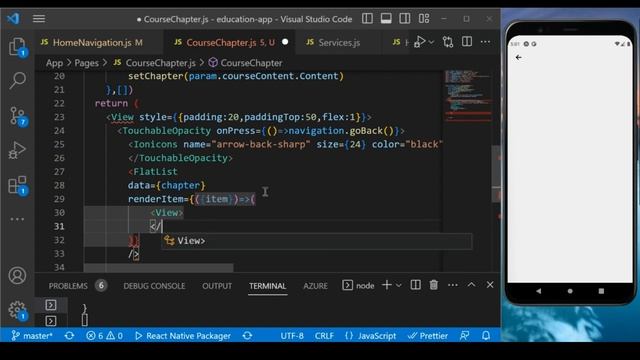Tap the emulator Android home circle button

tap(570, 291)
